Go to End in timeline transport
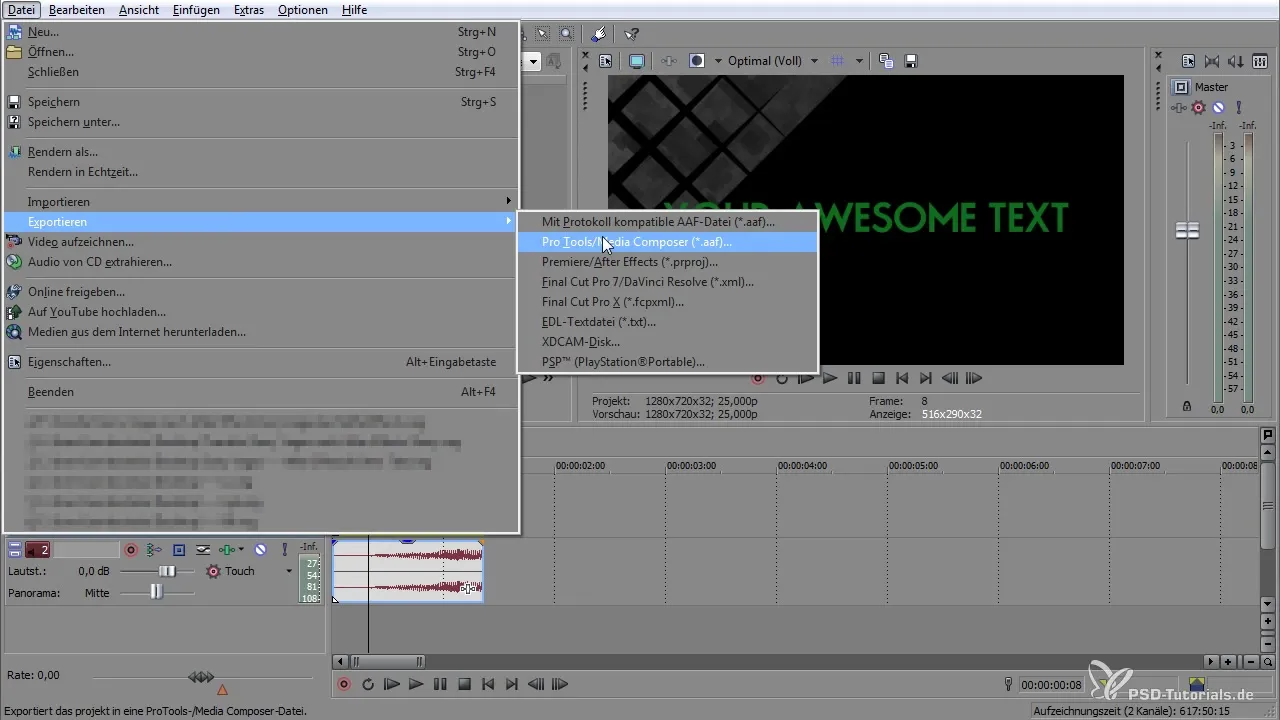Image resolution: width=1280 pixels, height=720 pixels. pyautogui.click(x=512, y=685)
